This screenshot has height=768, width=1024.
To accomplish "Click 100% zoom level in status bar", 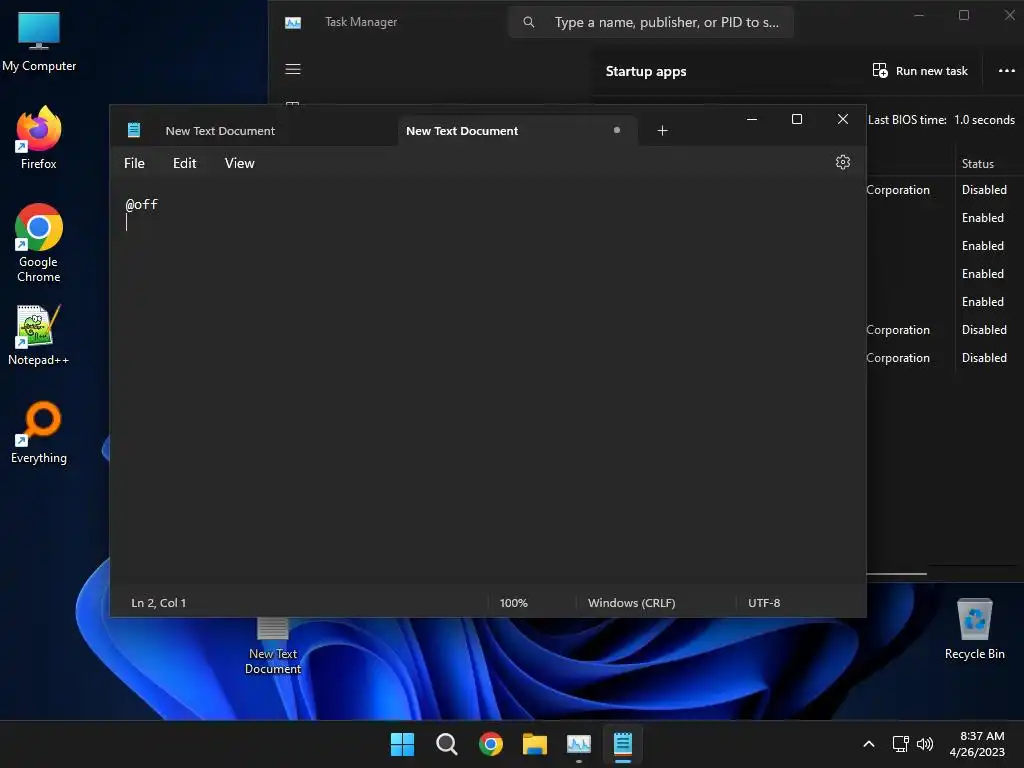I will [513, 603].
